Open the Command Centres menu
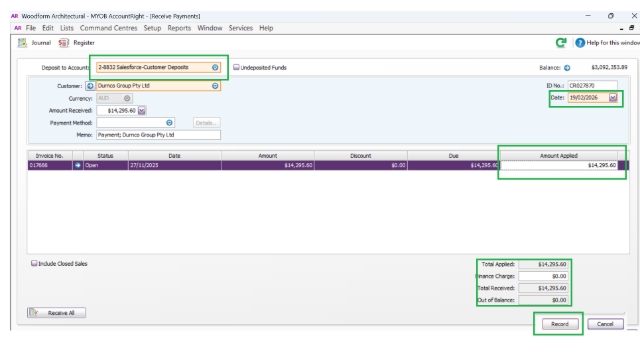640x360 pixels. [x=109, y=28]
